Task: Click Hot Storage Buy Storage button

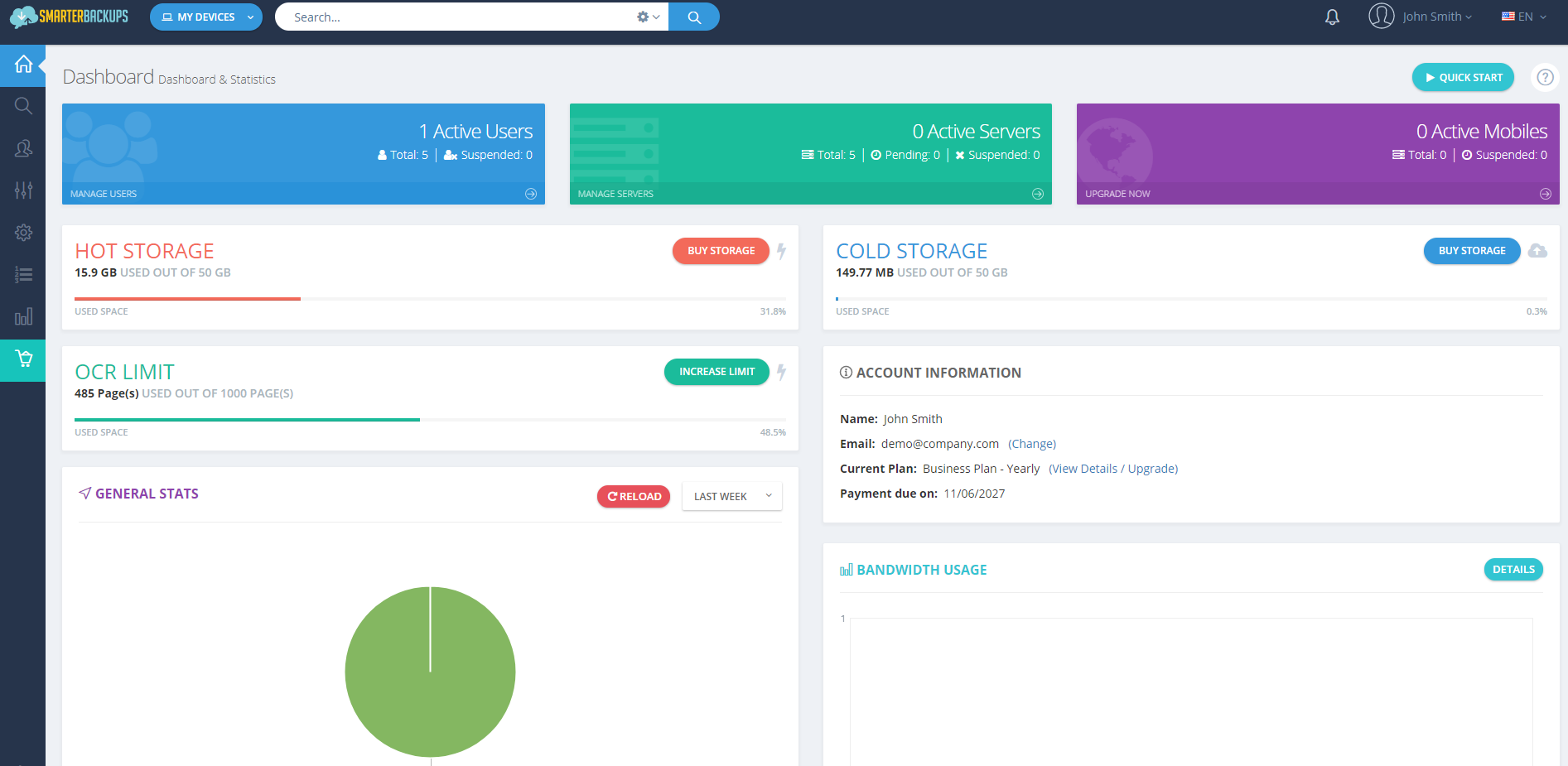Action: [x=721, y=251]
